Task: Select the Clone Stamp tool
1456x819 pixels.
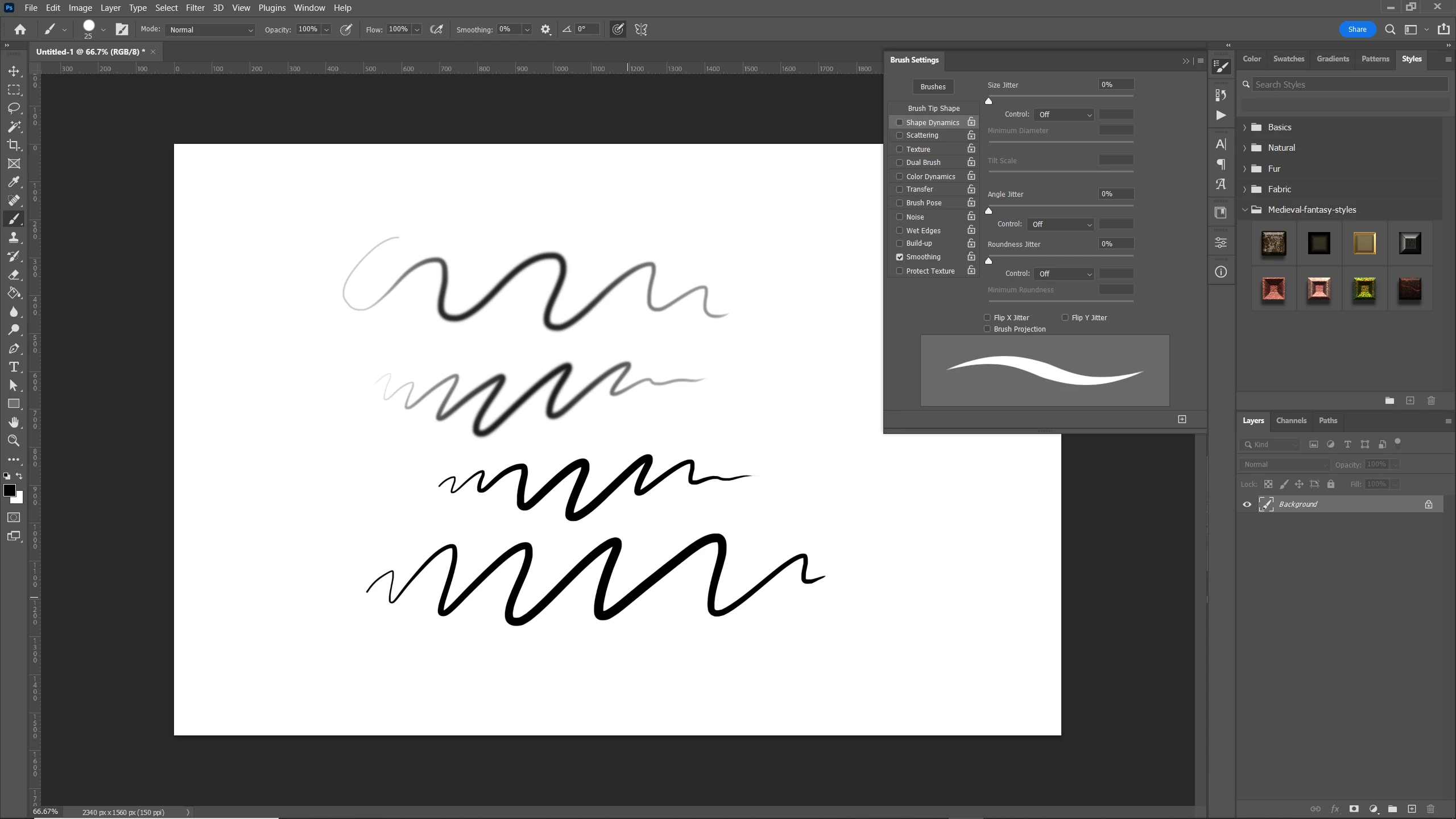Action: (x=14, y=238)
